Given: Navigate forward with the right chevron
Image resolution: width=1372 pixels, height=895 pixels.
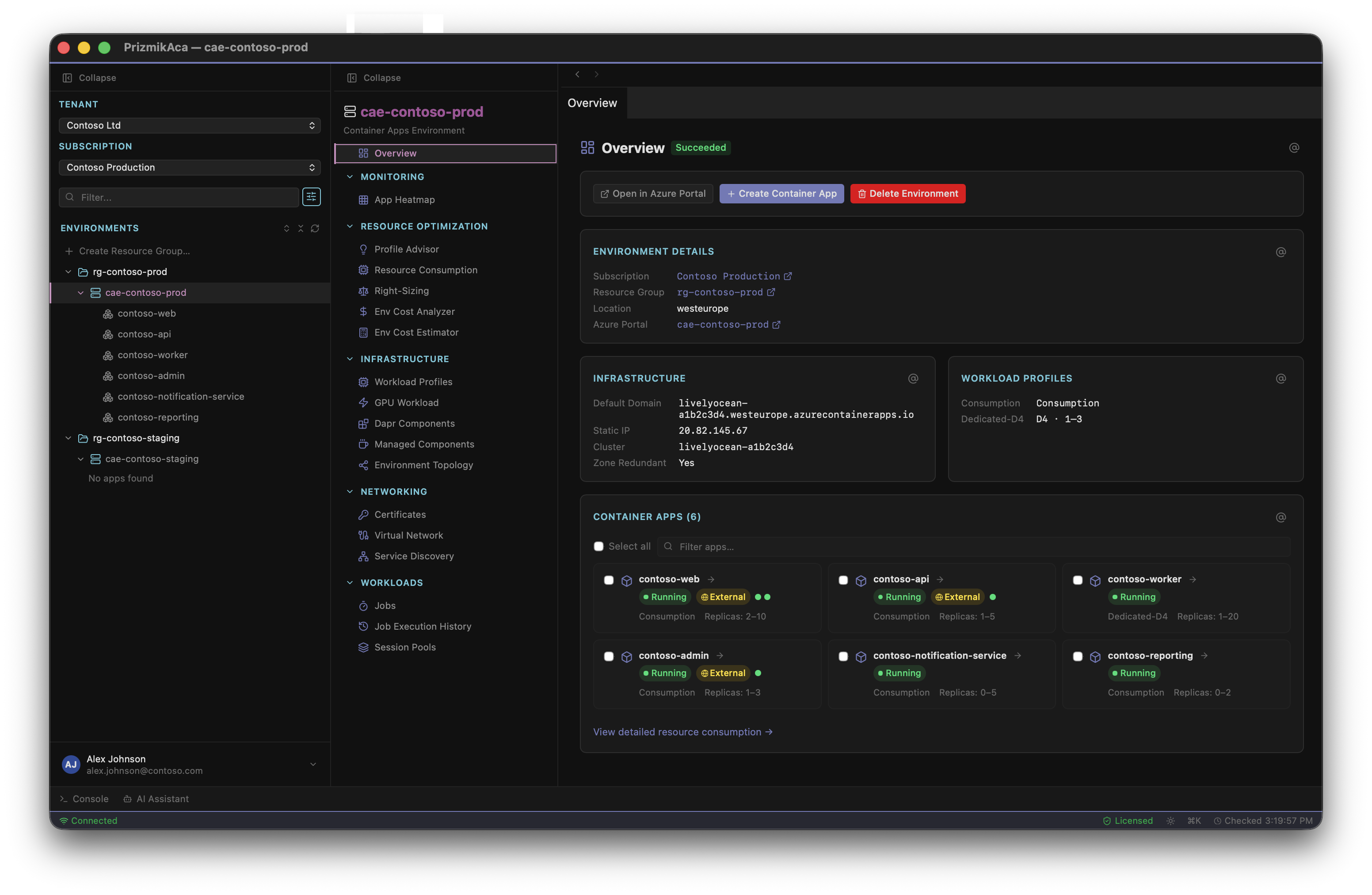Looking at the screenshot, I should click(x=597, y=74).
